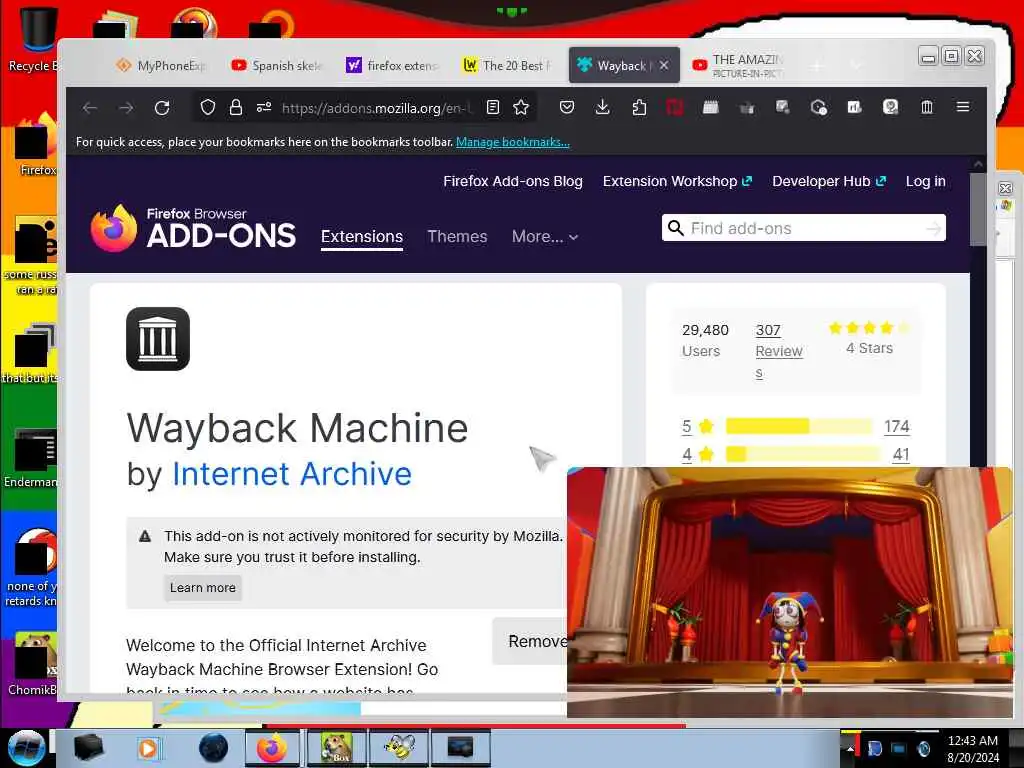Expand the More... dropdown menu

pyautogui.click(x=545, y=236)
